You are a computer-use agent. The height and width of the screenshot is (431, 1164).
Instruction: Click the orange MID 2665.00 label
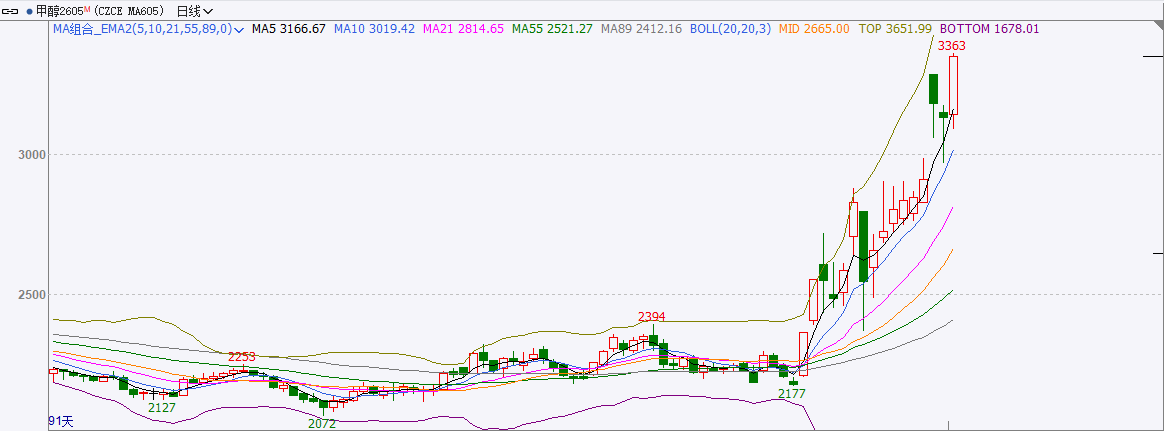pos(813,30)
